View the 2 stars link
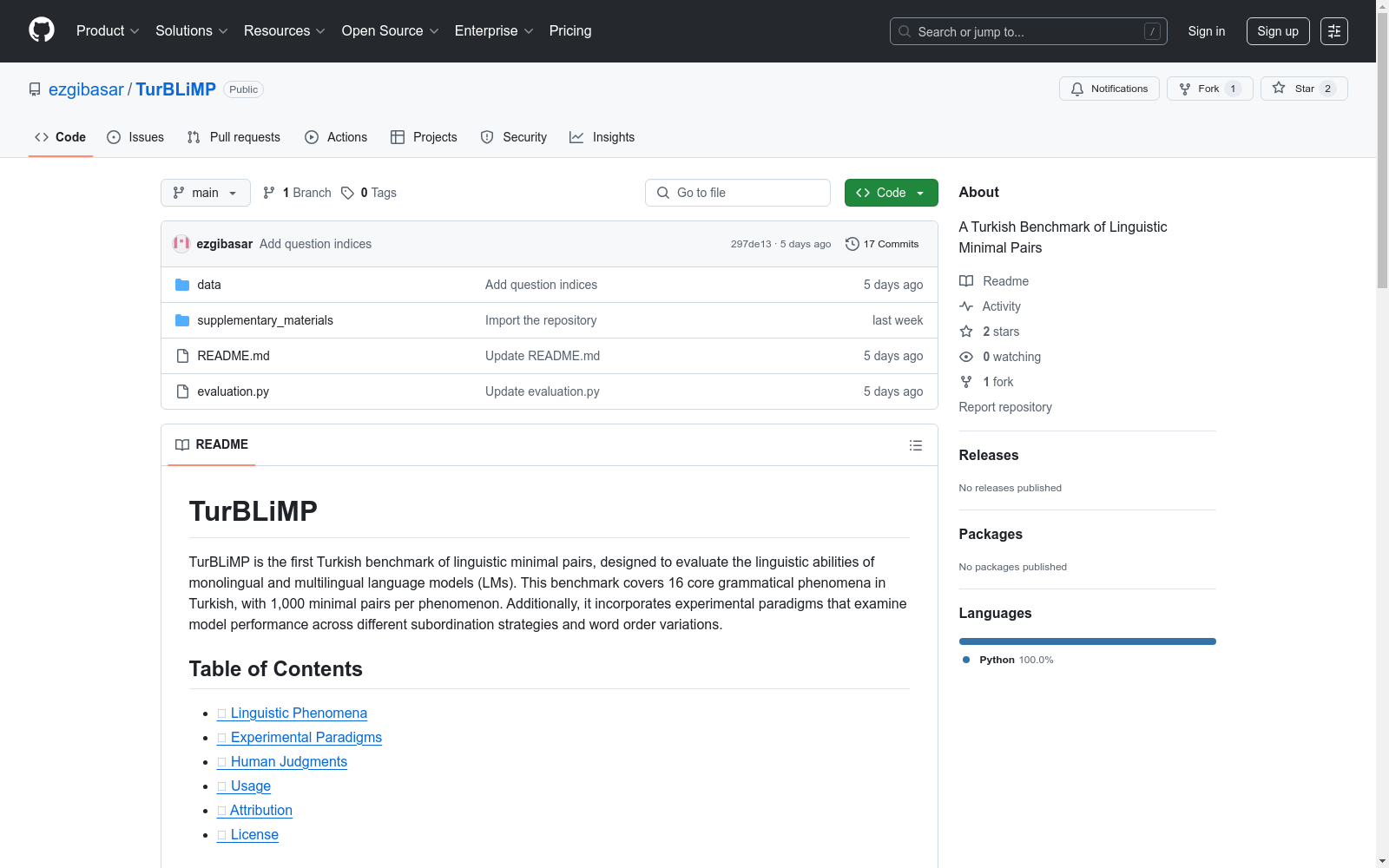The image size is (1389, 868). click(x=990, y=332)
